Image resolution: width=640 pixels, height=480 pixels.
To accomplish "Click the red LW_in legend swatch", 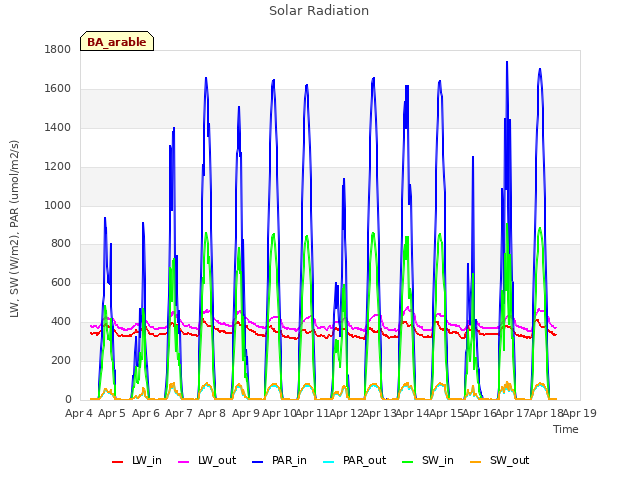I will pyautogui.click(x=118, y=462).
